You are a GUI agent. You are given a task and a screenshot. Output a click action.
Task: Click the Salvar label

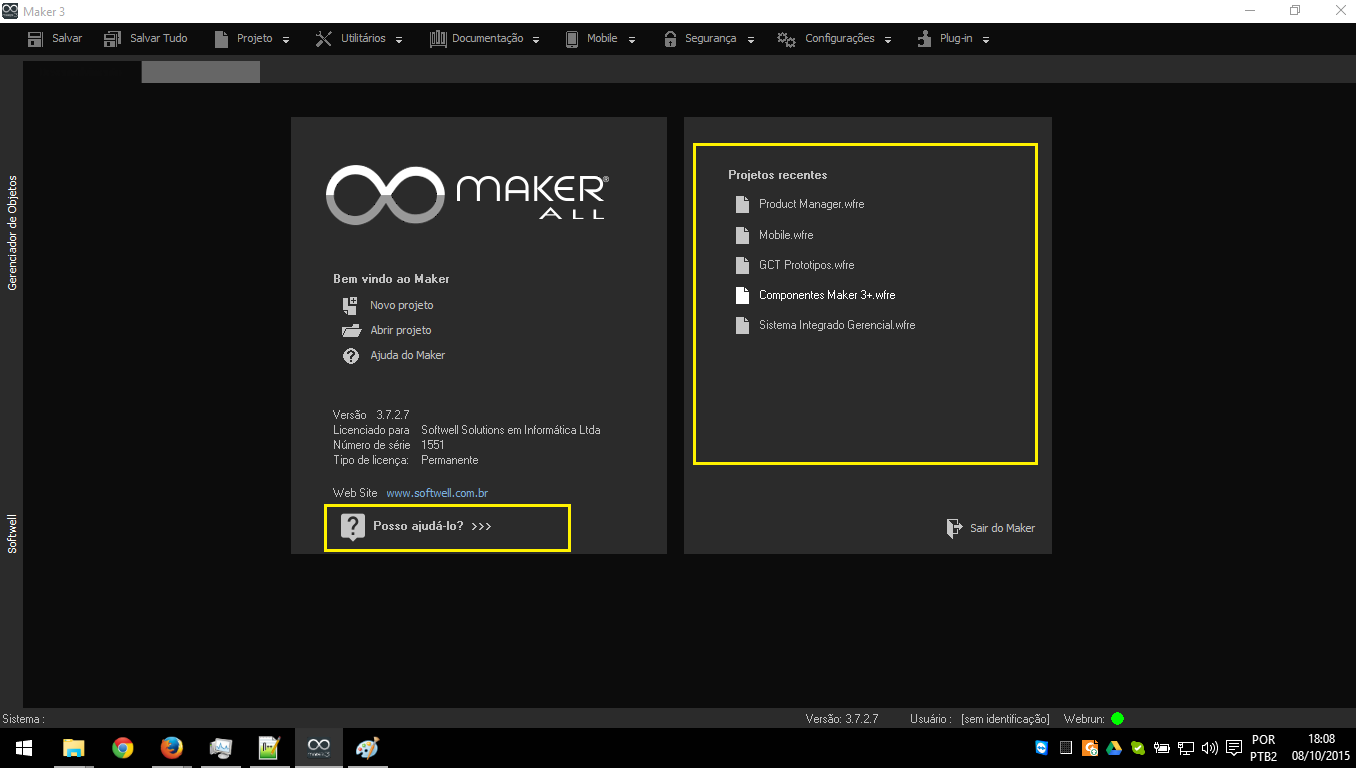tap(67, 39)
